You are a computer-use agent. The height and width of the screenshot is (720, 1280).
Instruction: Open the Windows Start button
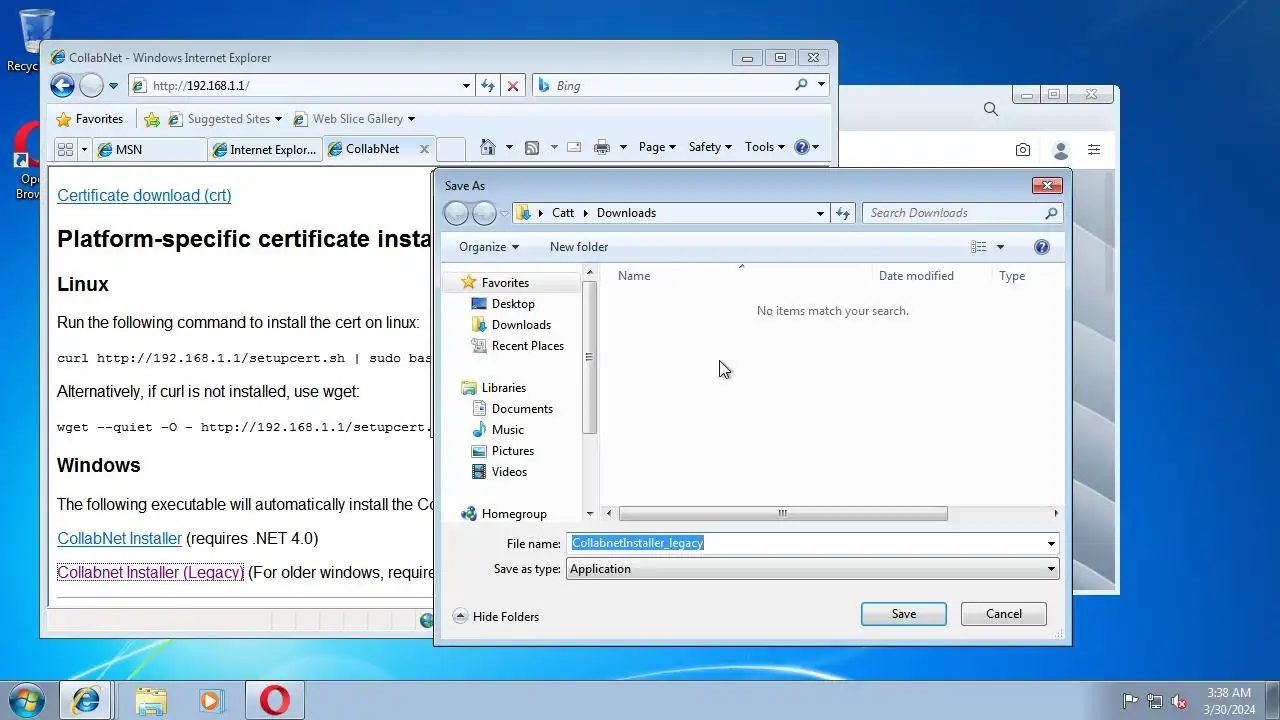click(x=27, y=700)
